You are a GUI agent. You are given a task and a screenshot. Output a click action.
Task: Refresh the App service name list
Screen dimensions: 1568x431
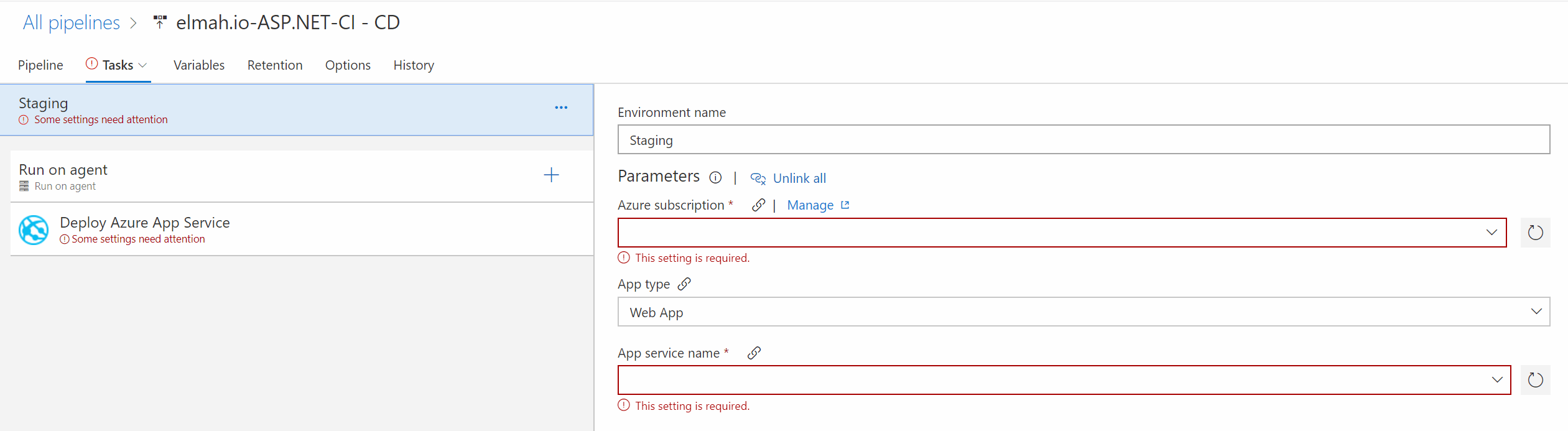point(1535,380)
